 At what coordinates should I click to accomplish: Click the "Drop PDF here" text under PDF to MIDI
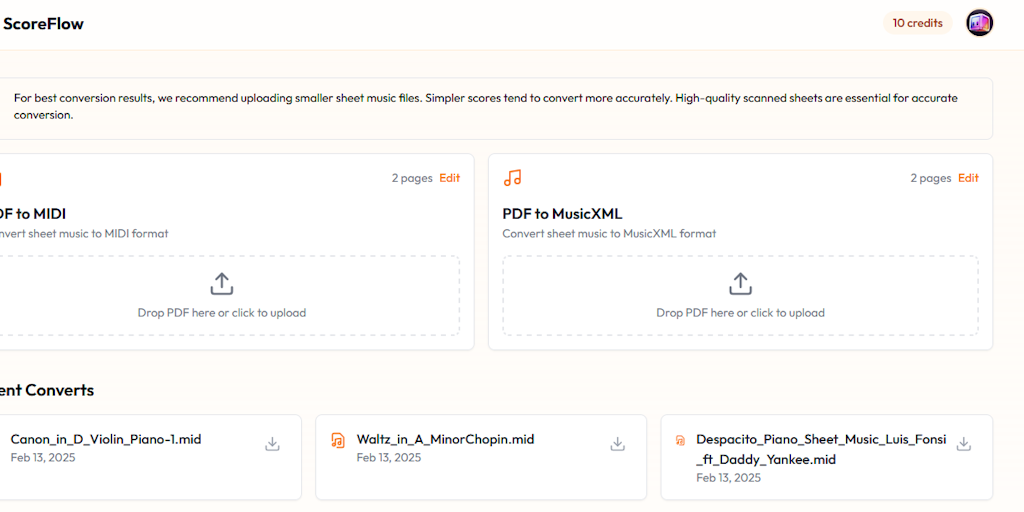click(222, 313)
